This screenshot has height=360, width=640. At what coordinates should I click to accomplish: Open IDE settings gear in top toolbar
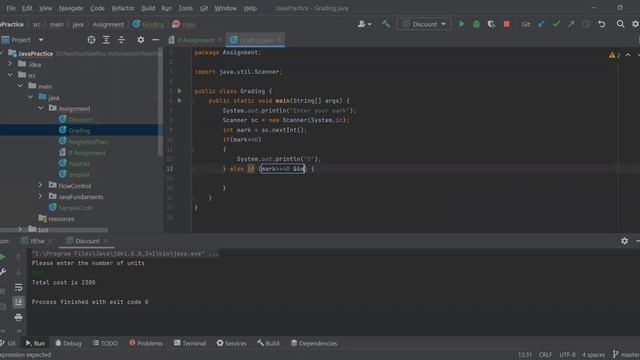coord(636,24)
